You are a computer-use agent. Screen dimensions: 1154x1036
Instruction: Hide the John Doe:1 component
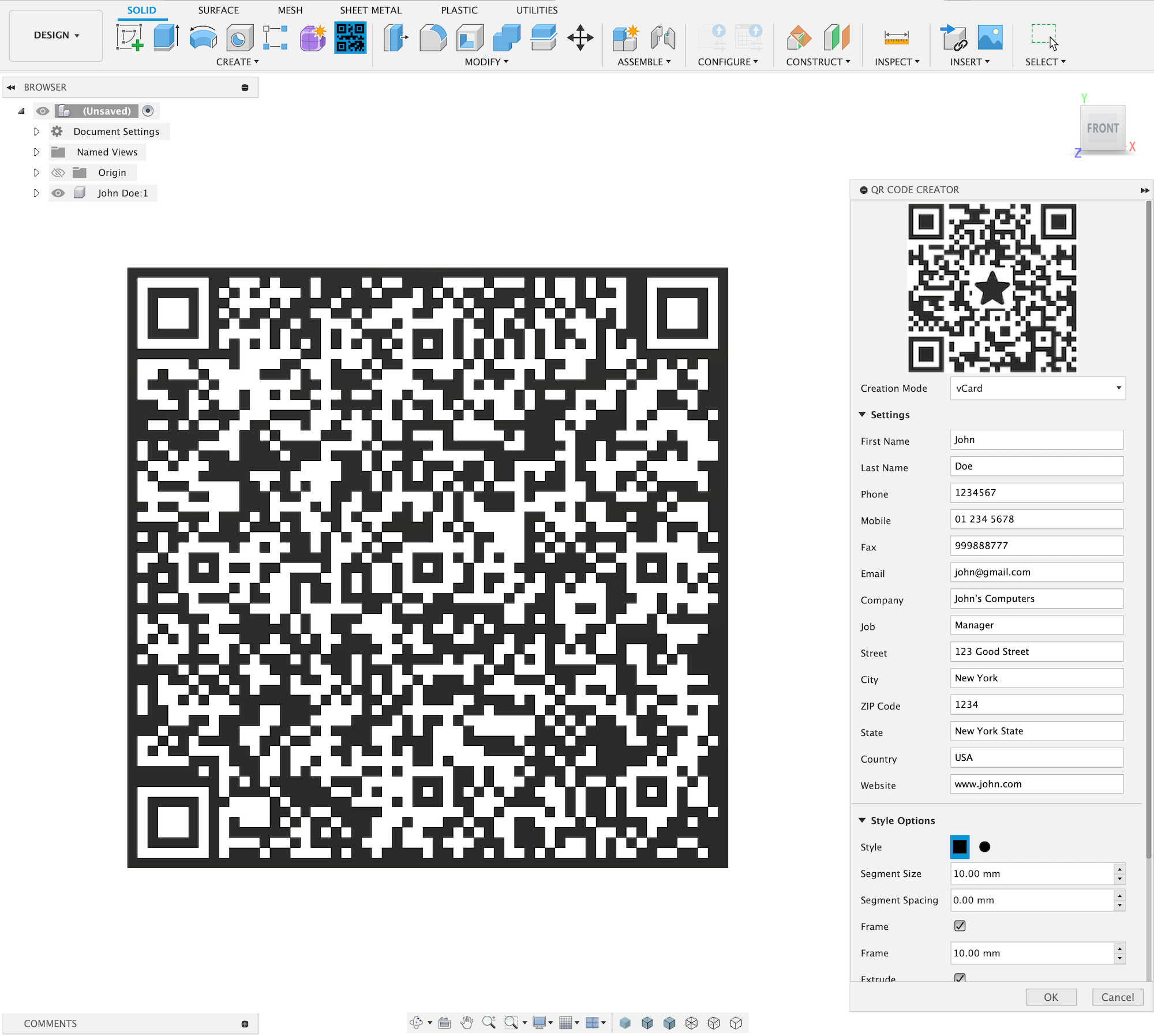pyautogui.click(x=58, y=193)
